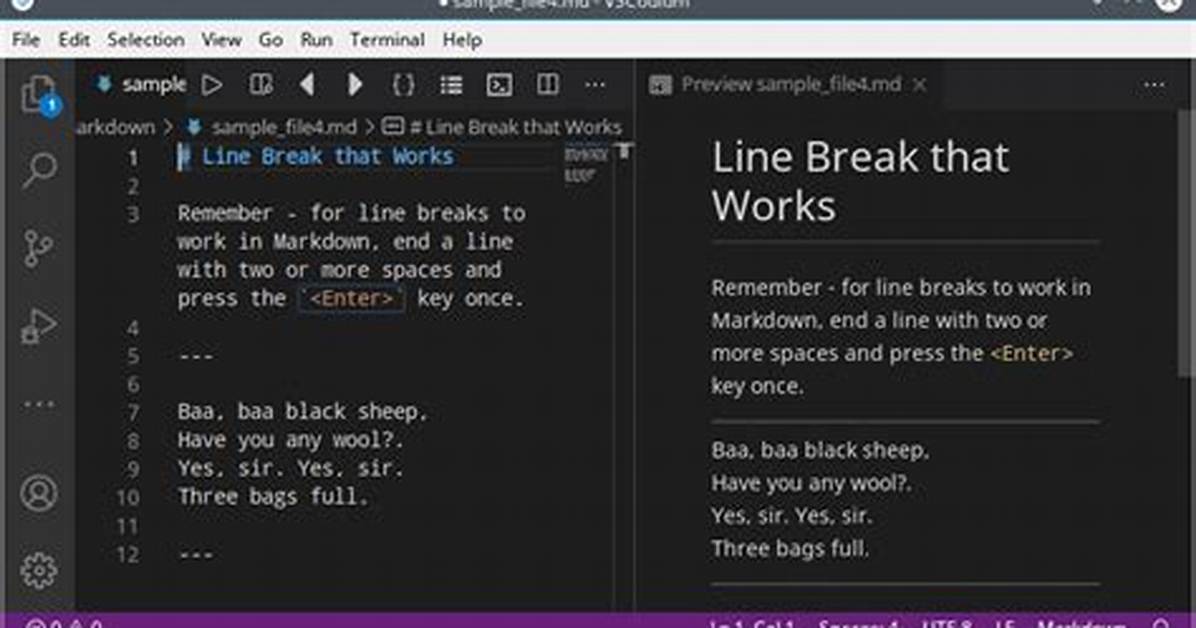The height and width of the screenshot is (628, 1196).
Task: Click 'Three bags full.' in the preview
Action: 790,549
